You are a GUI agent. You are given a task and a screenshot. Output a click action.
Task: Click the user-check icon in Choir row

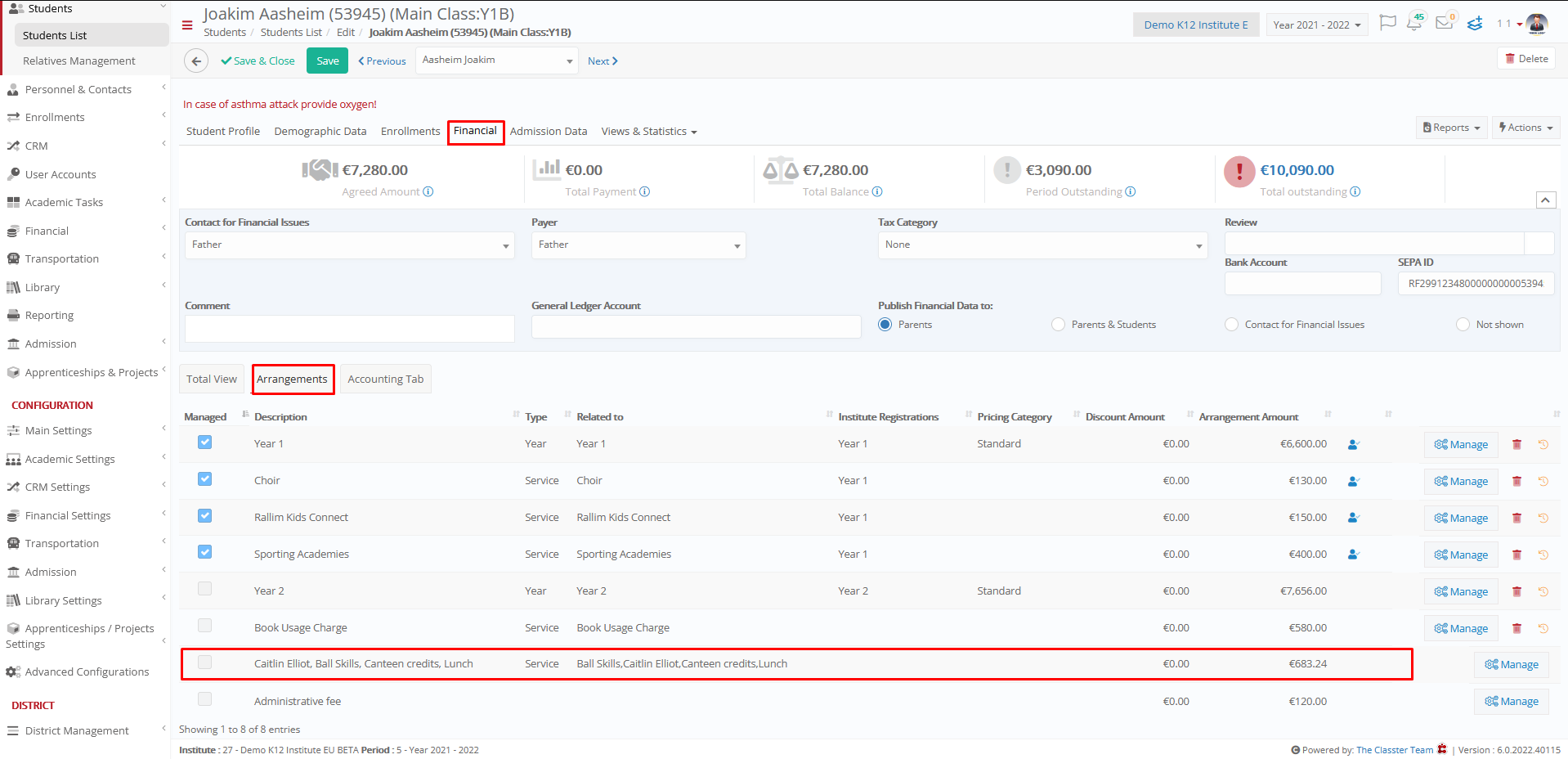tap(1354, 482)
